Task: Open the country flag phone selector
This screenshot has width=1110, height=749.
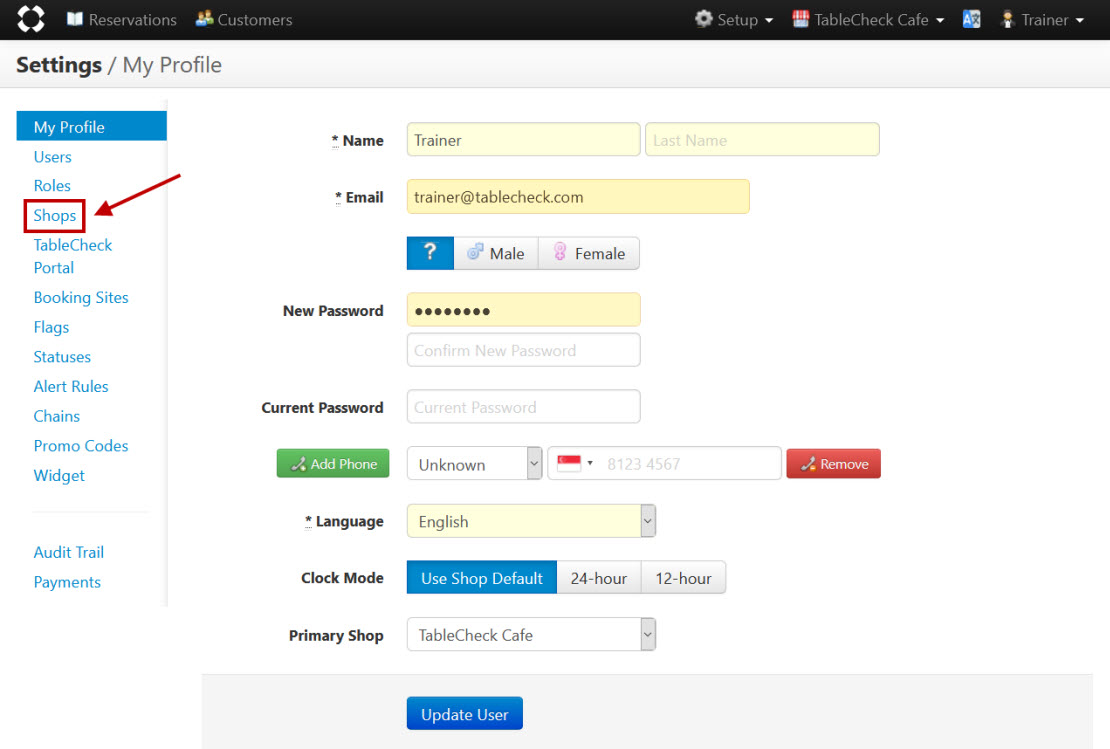Action: tap(574, 463)
